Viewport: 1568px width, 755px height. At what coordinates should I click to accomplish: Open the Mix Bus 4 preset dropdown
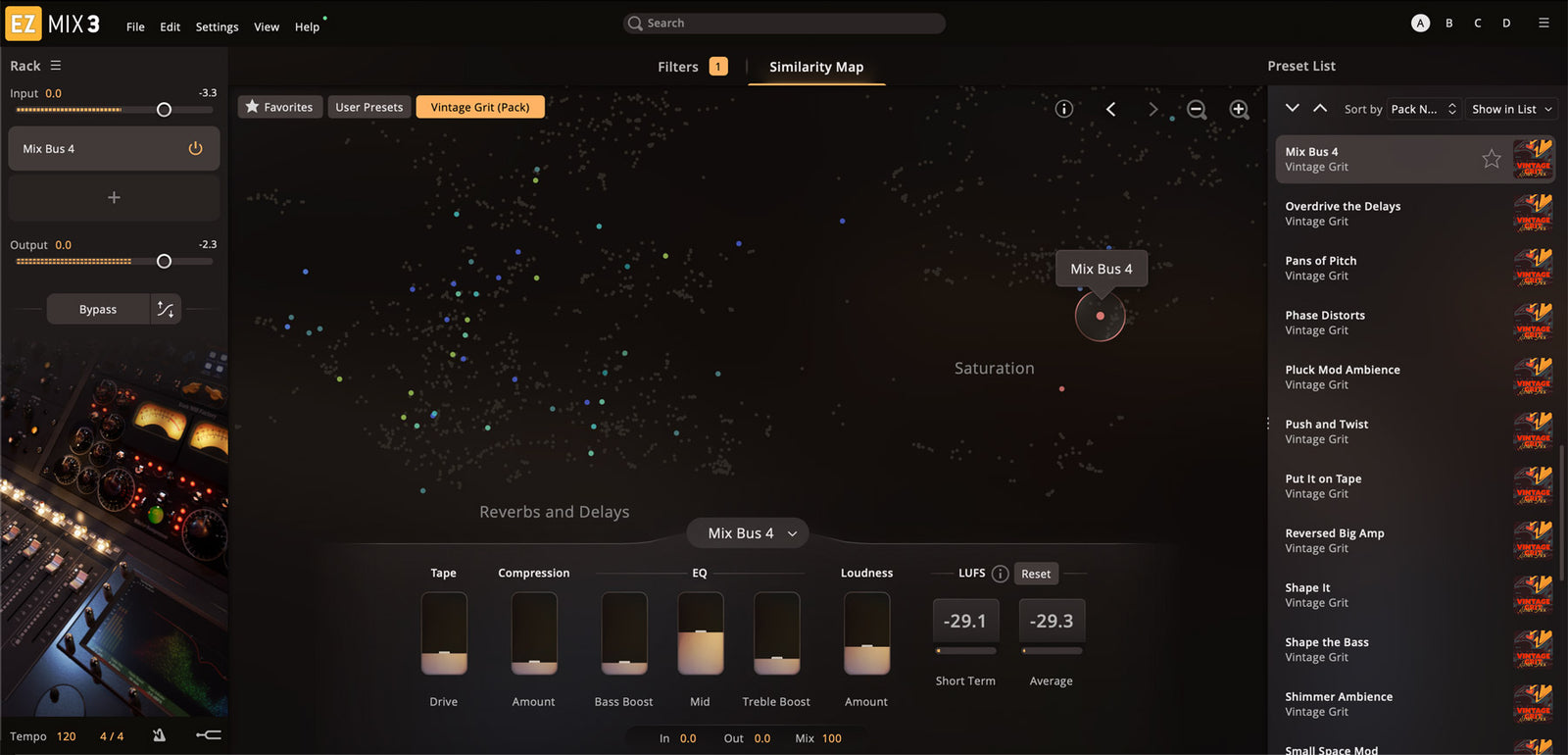[748, 533]
